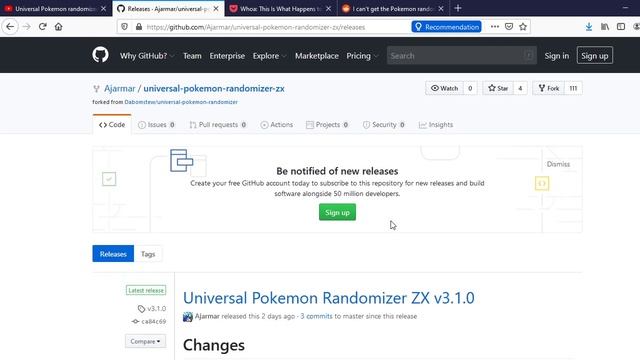Focus the GitHub search field
Screen dimensions: 640x360
pos(461,56)
